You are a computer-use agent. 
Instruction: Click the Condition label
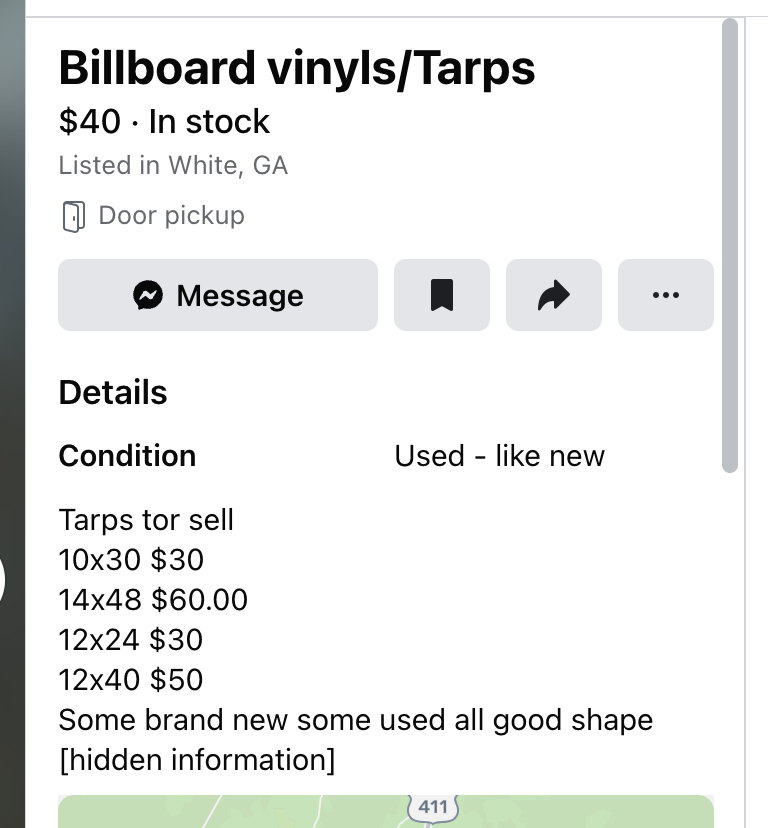click(x=127, y=456)
